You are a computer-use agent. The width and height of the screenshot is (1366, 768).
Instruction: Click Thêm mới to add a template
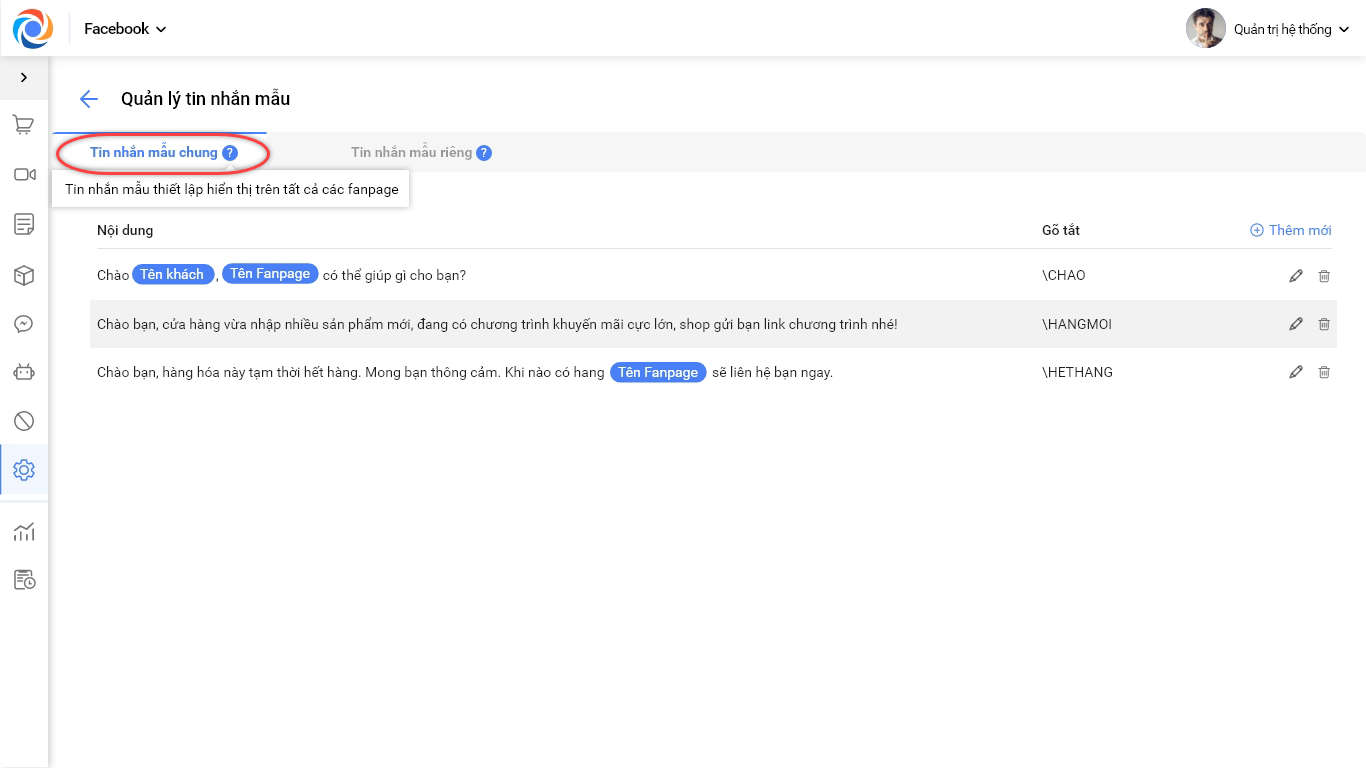(1291, 230)
